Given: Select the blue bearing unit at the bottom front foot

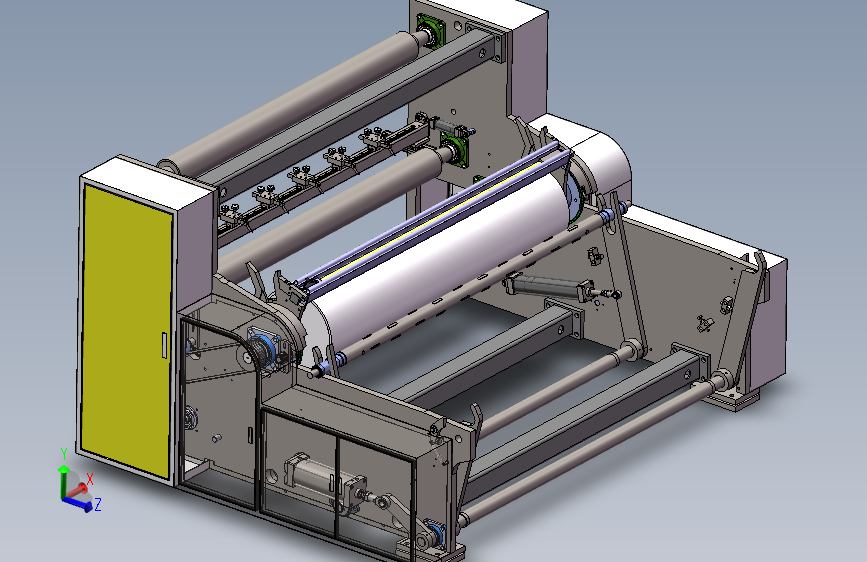Looking at the screenshot, I should (x=436, y=534).
